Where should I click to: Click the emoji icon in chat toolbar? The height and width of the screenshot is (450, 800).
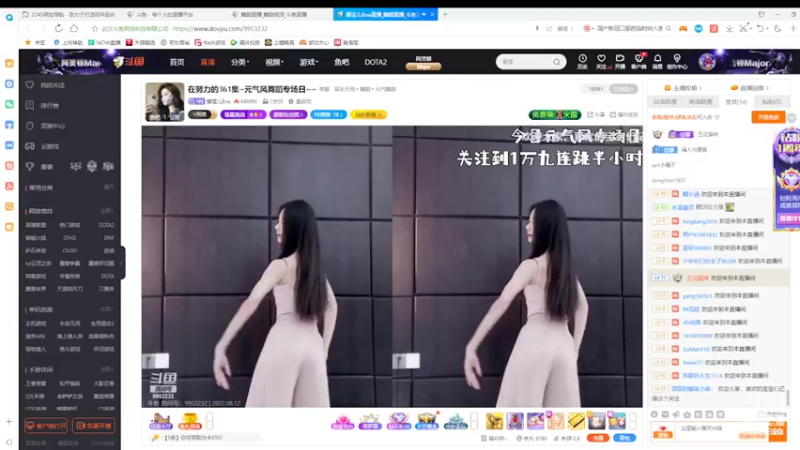pyautogui.click(x=654, y=414)
